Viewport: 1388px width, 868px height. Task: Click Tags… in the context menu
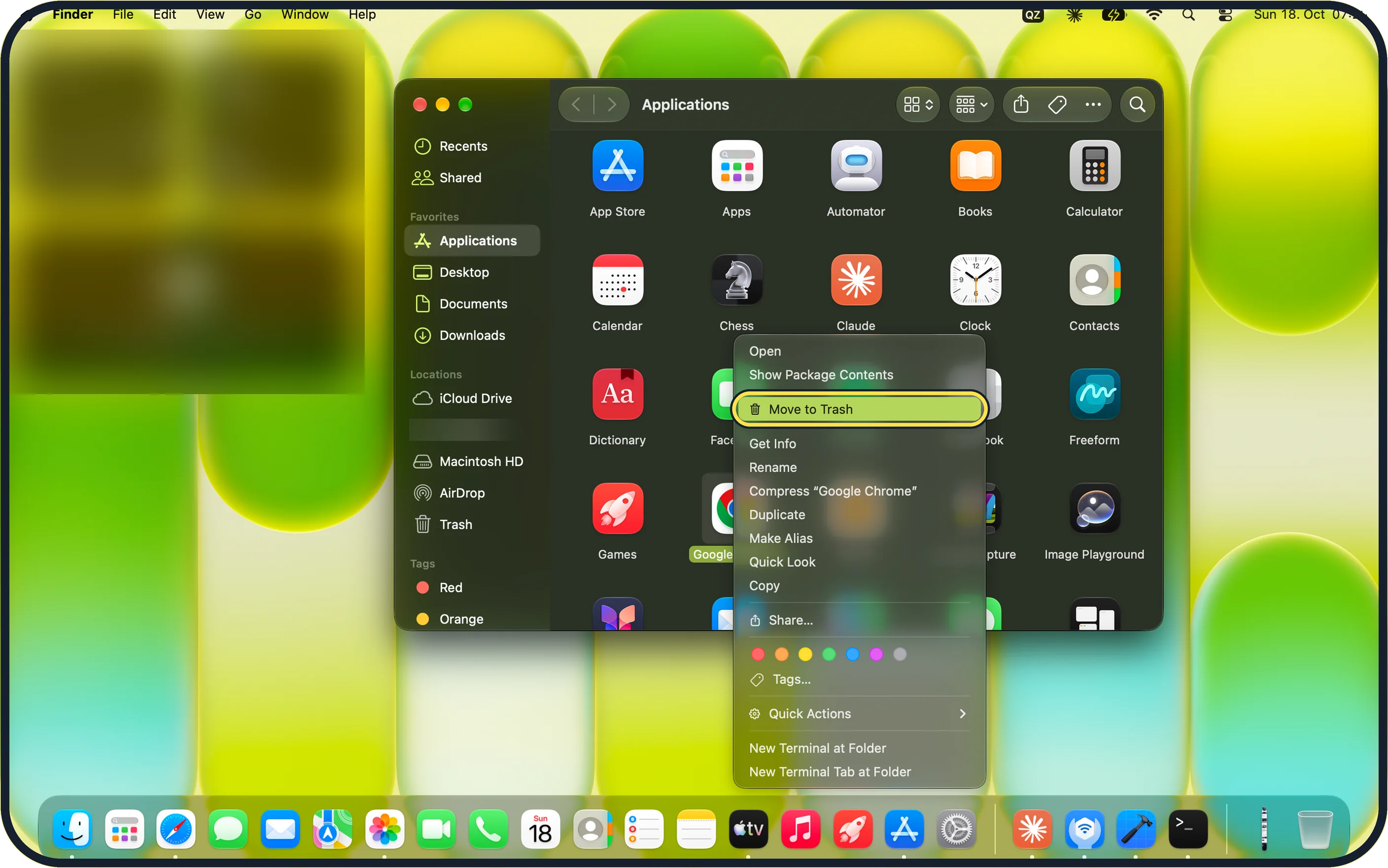pyautogui.click(x=859, y=679)
